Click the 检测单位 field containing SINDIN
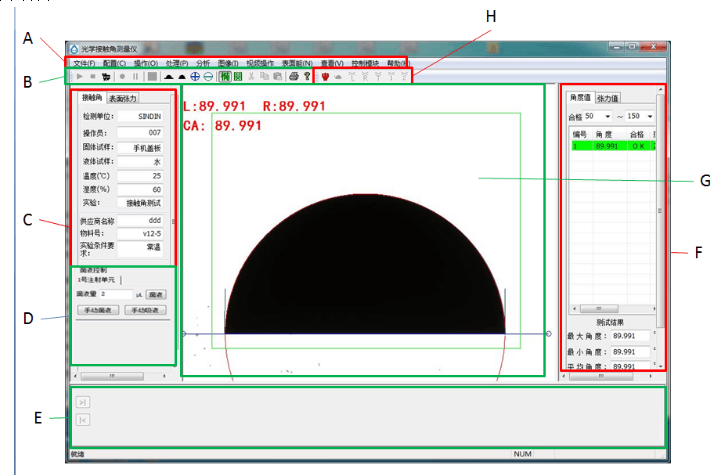The width and height of the screenshot is (723, 475). [140, 116]
